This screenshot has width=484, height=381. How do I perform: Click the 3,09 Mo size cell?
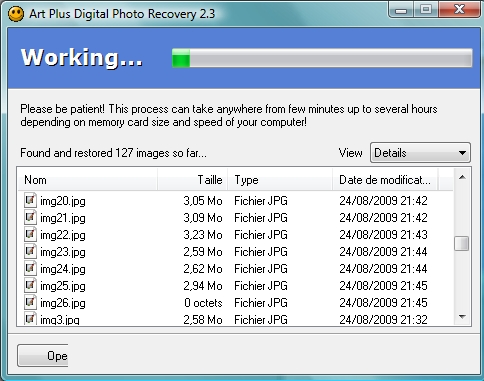[x=203, y=218]
